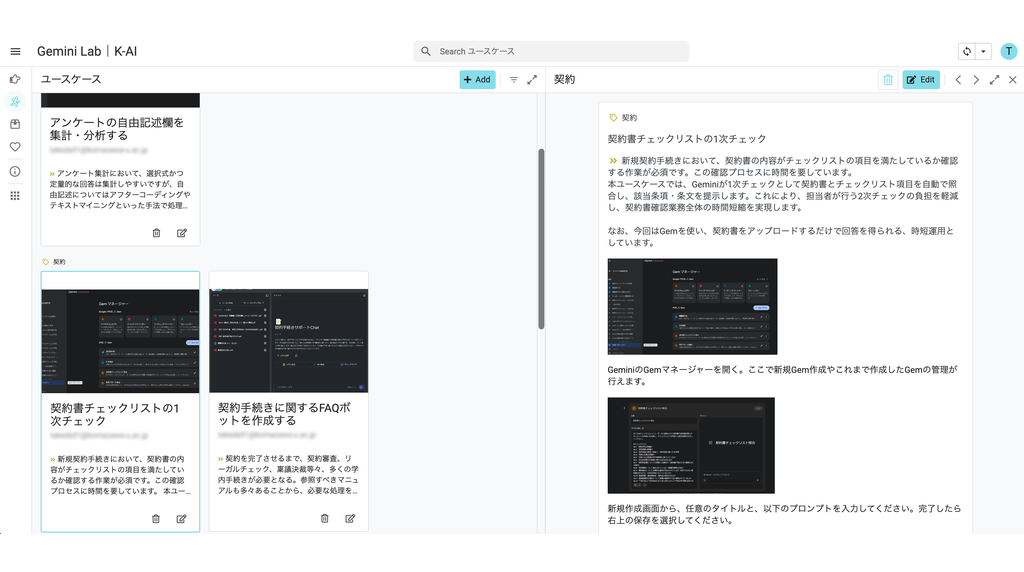This screenshot has width=1024, height=572.
Task: Click the Search ユースケース field
Action: click(551, 51)
